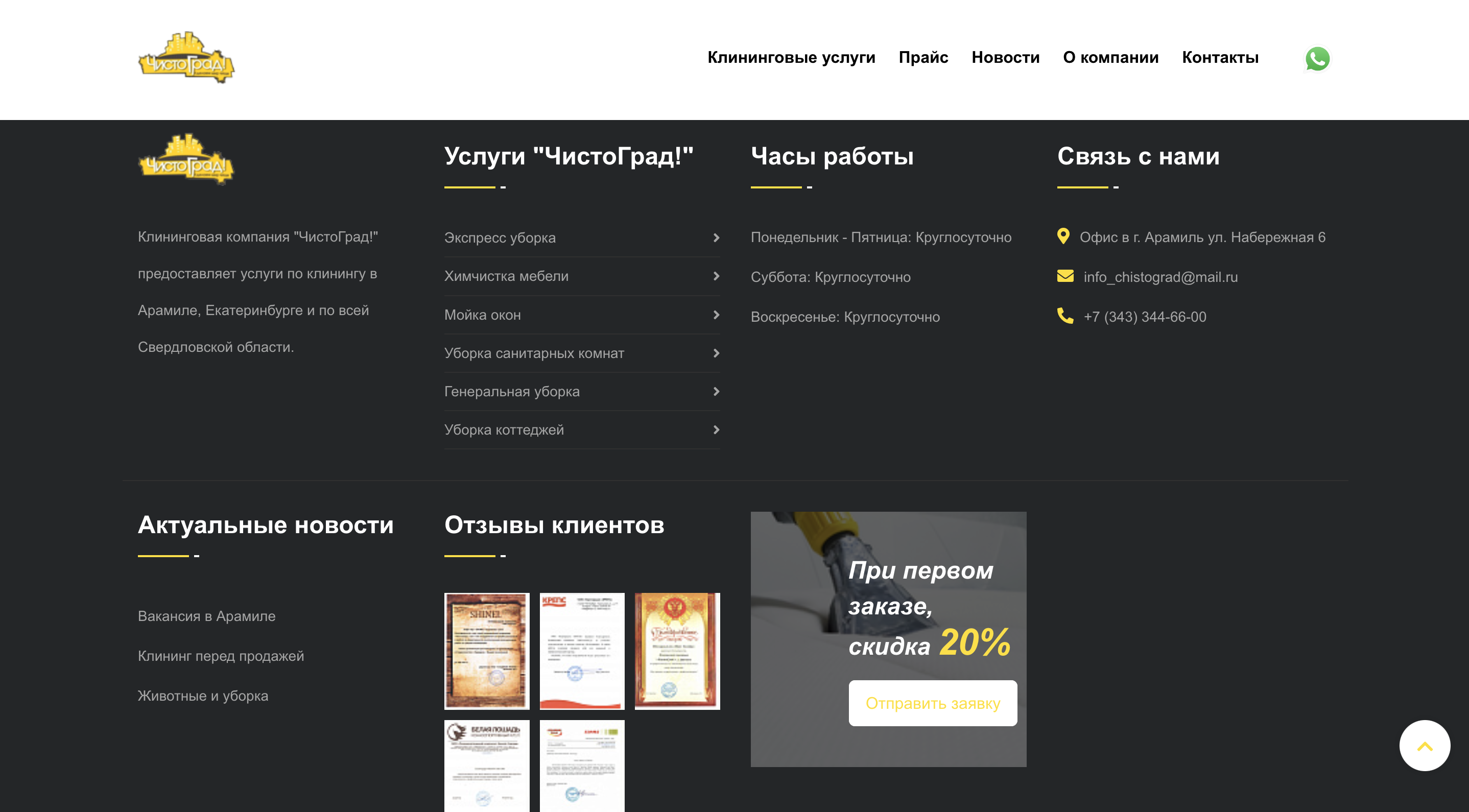The height and width of the screenshot is (812, 1469).
Task: Open the Новости menu item
Action: coord(1005,58)
